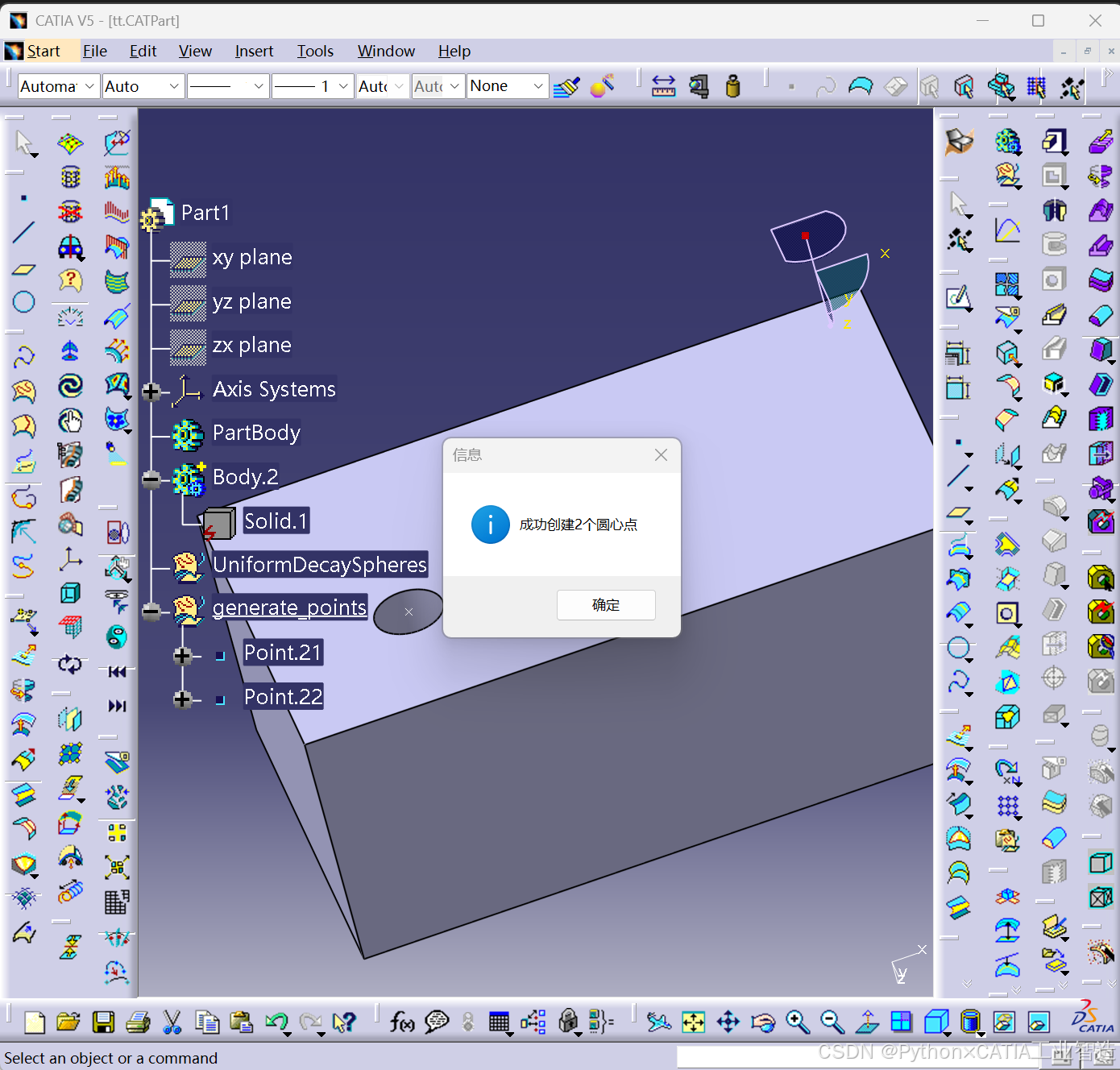Open the Help menu
The height and width of the screenshot is (1070, 1120).
pos(454,51)
